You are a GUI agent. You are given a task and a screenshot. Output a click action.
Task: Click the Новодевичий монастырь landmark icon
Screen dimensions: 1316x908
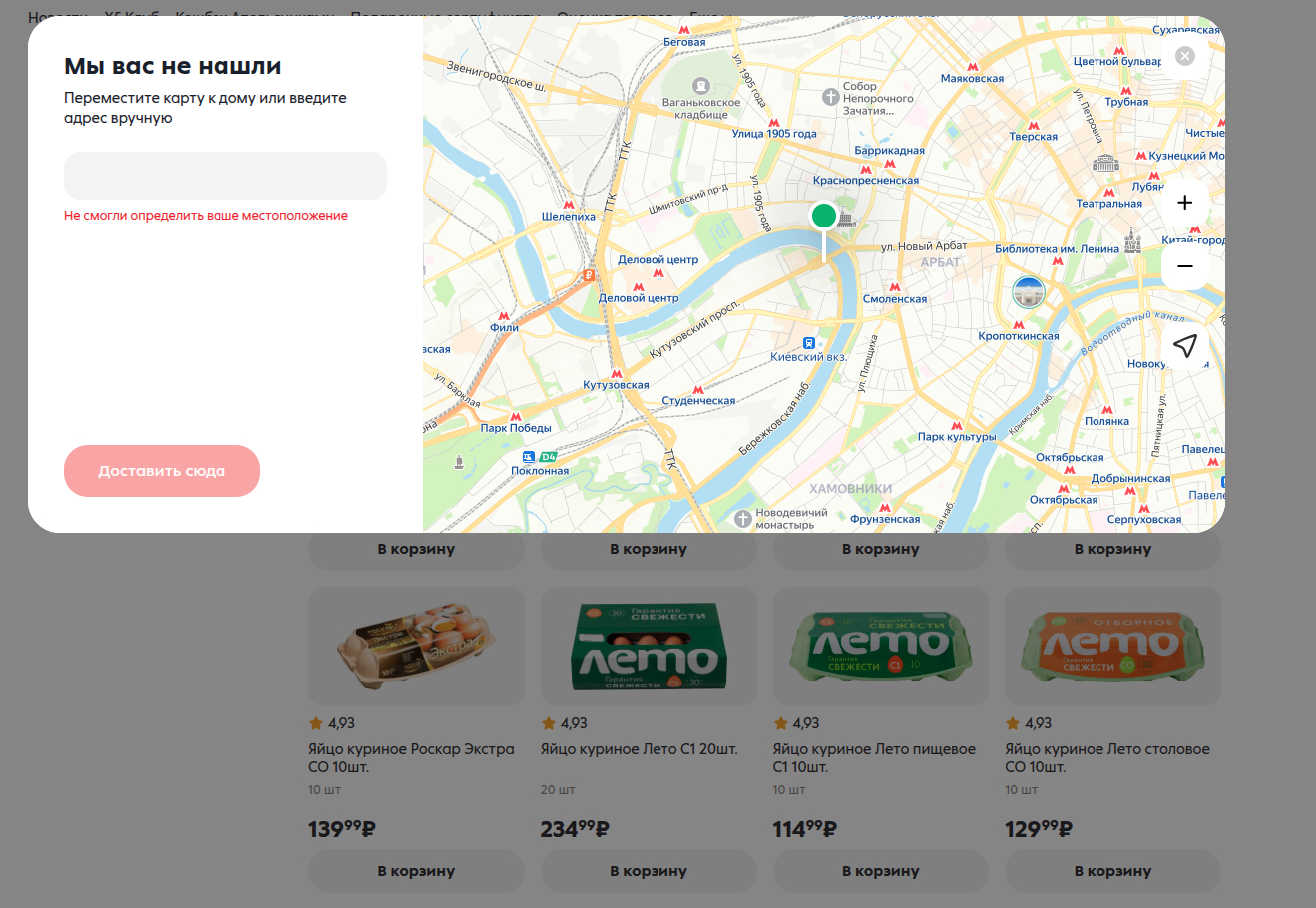(742, 518)
